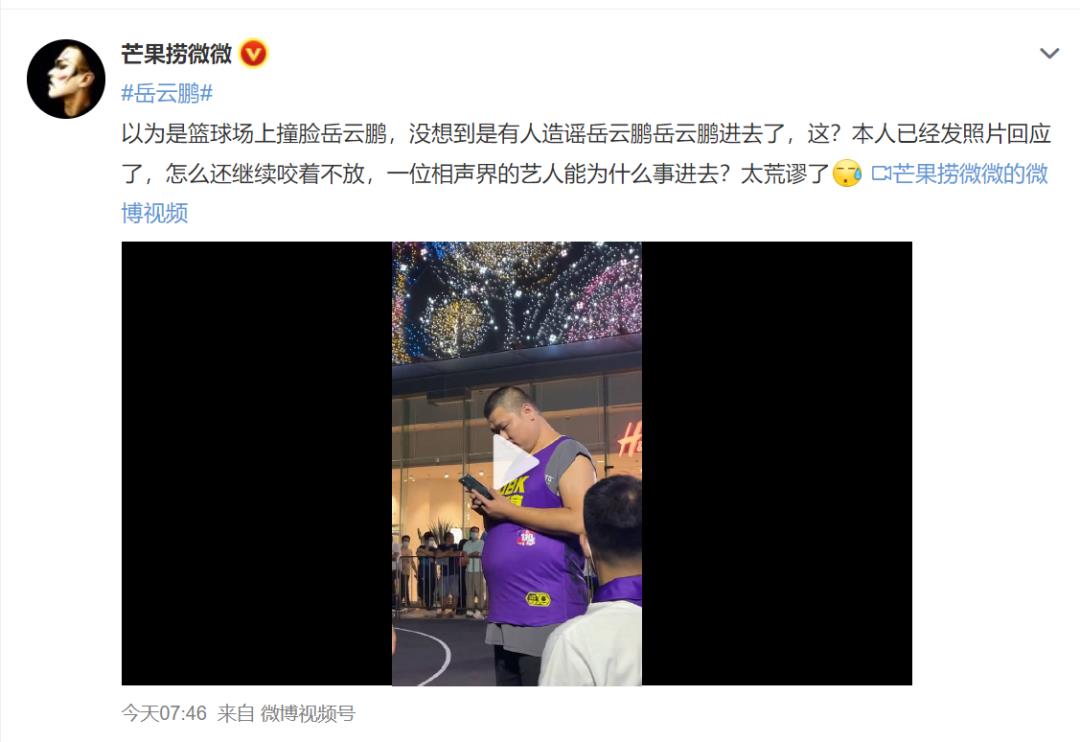1080x742 pixels.
Task: Click the right black letterbox area of the video
Action: coord(777,463)
